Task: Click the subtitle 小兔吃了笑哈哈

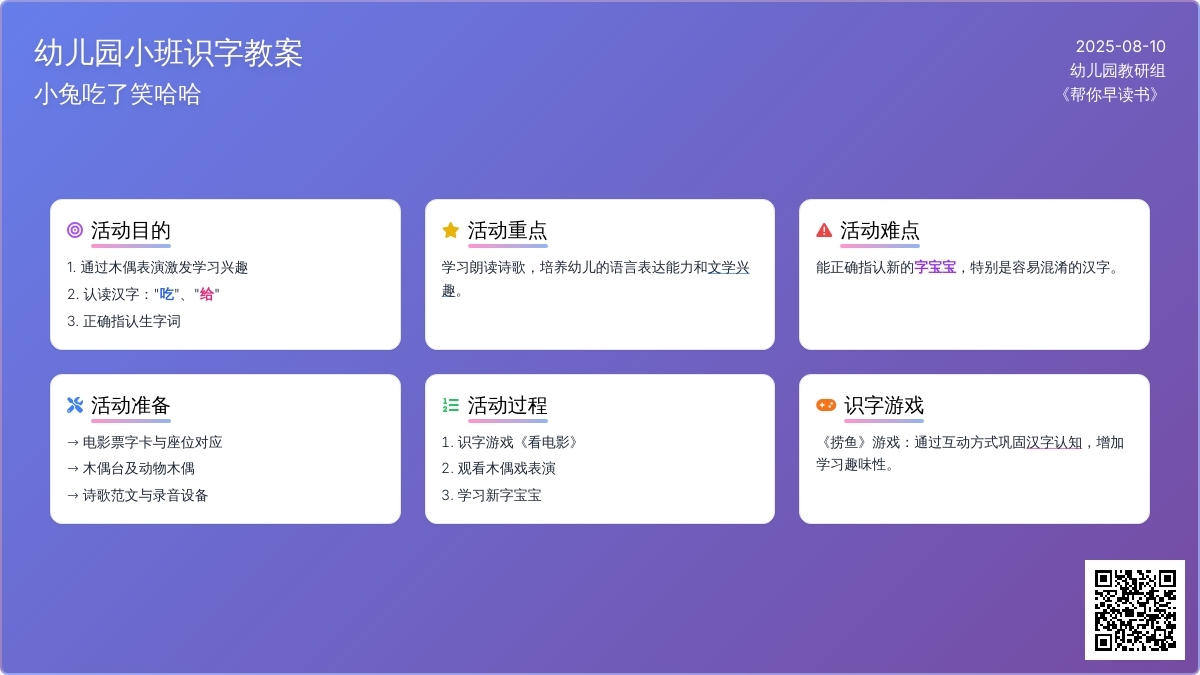Action: coord(117,95)
